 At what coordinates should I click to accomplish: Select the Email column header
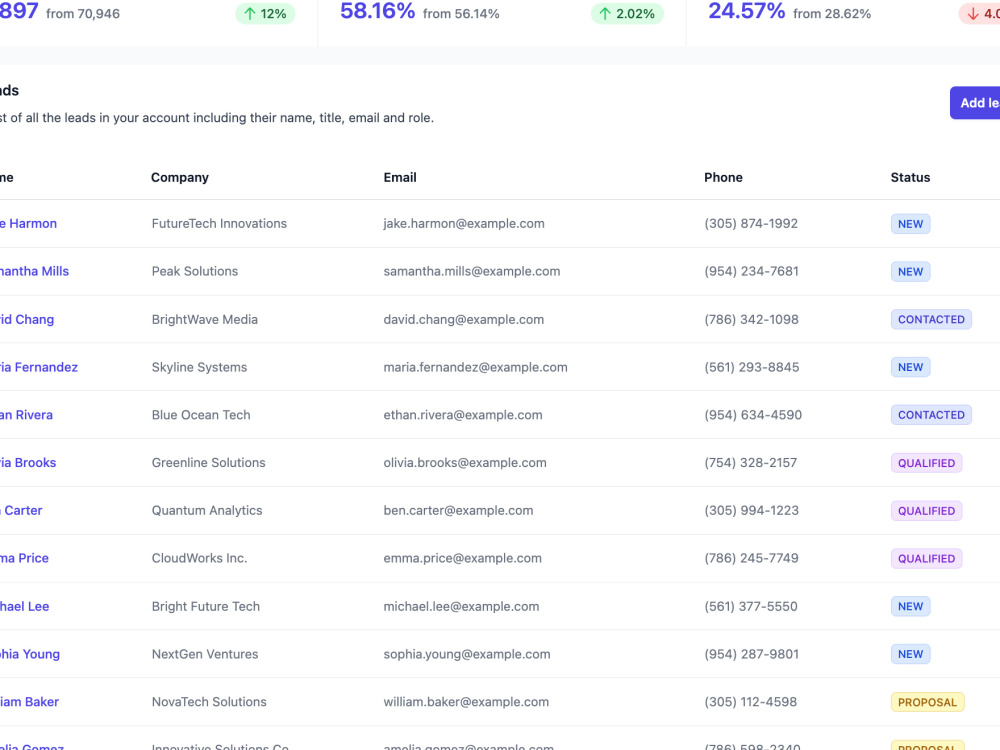click(400, 177)
